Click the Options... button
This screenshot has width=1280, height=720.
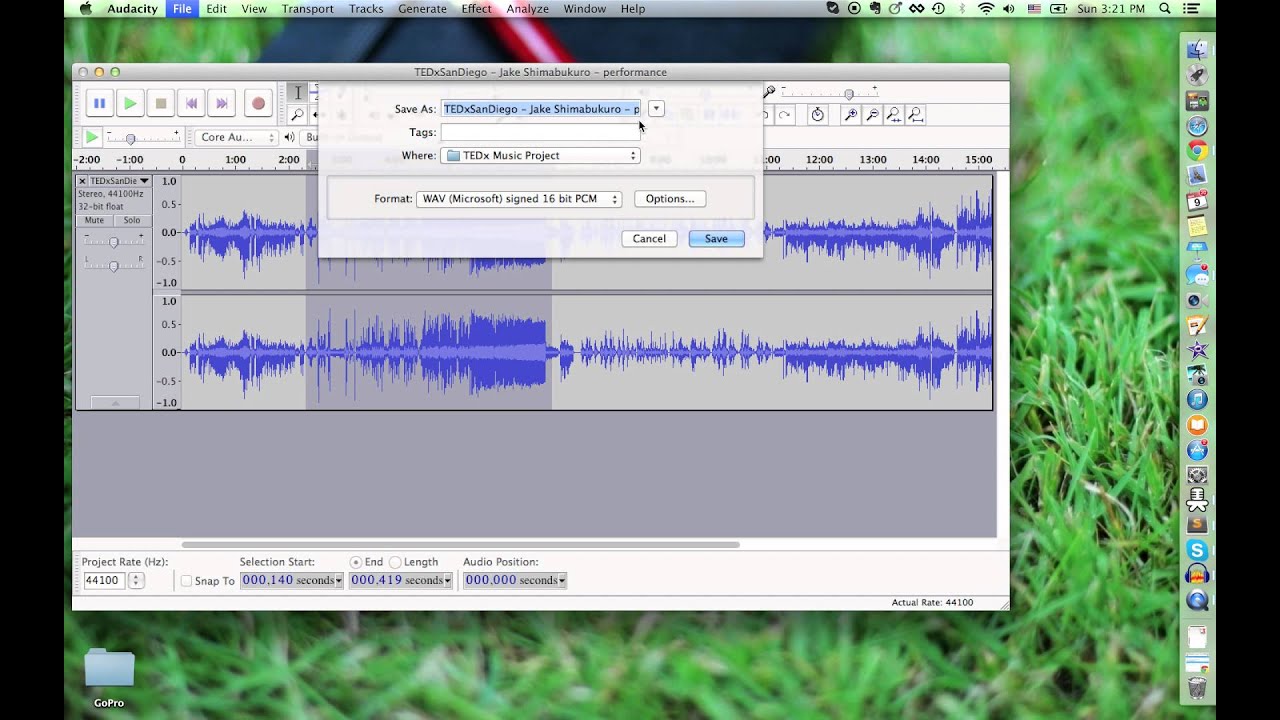tap(670, 199)
